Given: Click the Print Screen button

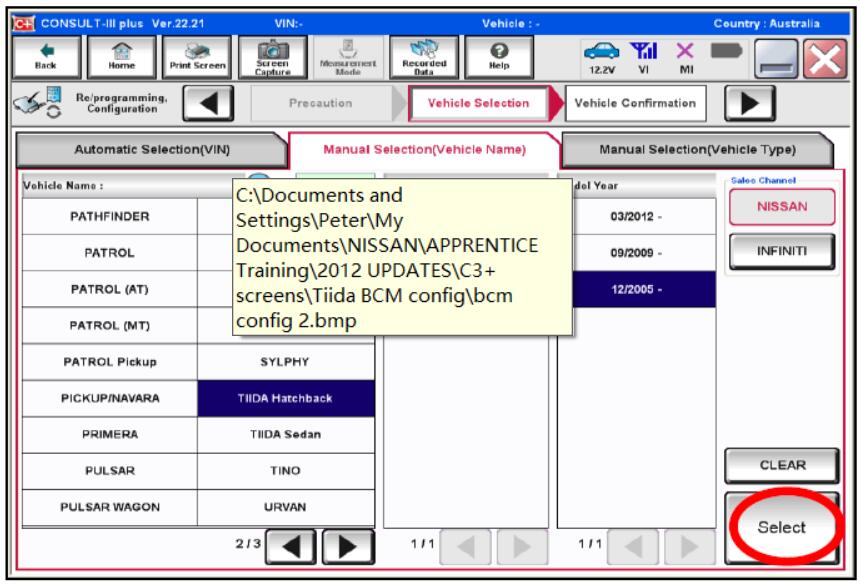Looking at the screenshot, I should (x=197, y=57).
